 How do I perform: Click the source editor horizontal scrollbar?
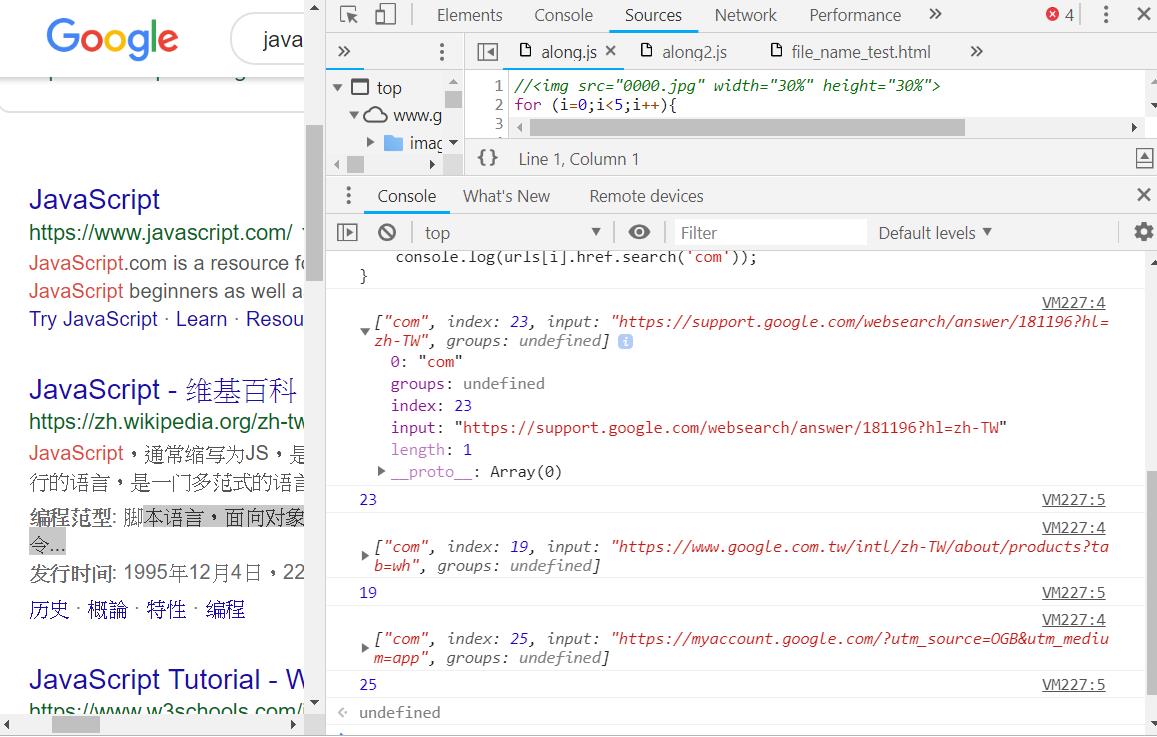point(747,128)
